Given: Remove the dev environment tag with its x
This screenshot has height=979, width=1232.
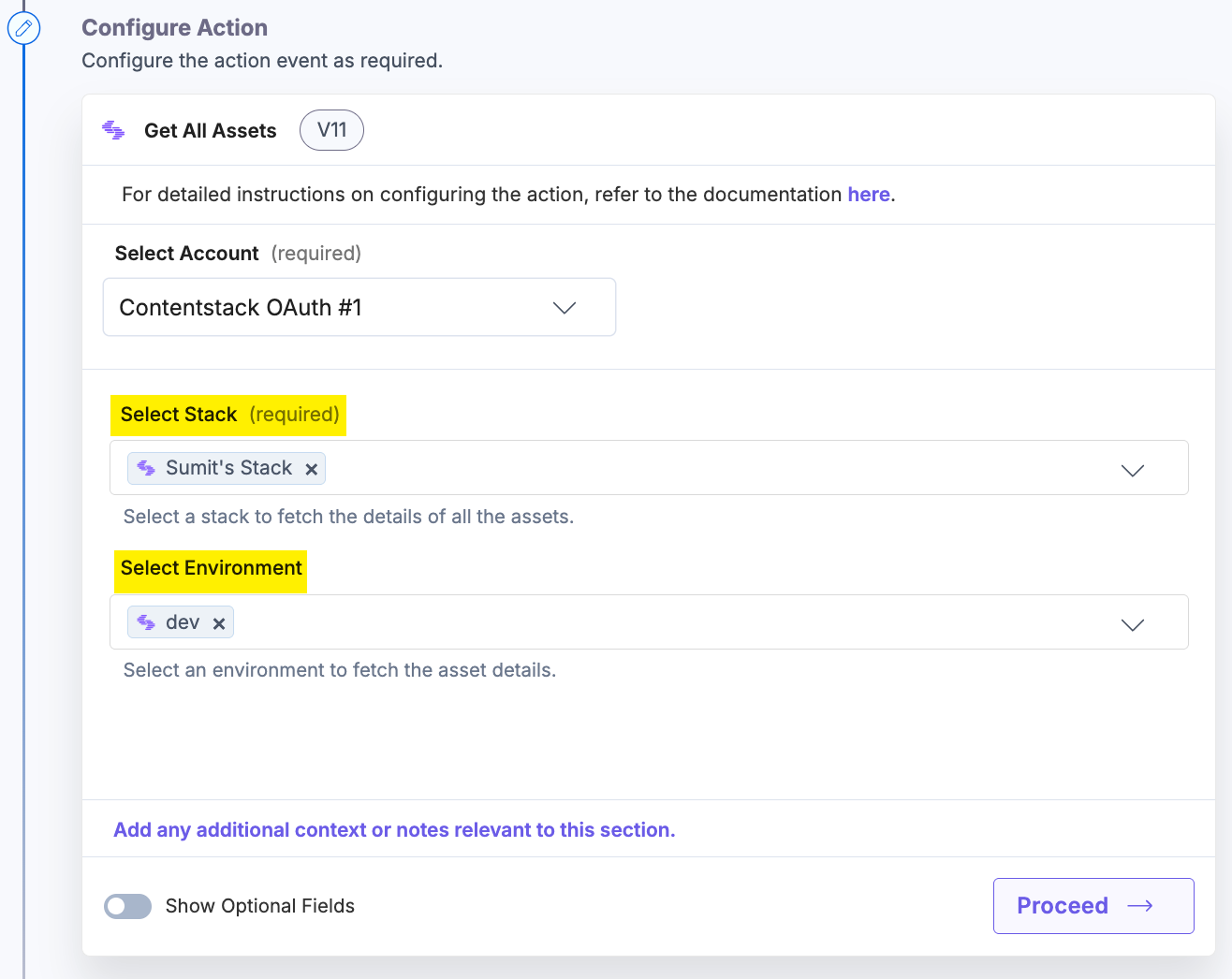Looking at the screenshot, I should (x=219, y=623).
